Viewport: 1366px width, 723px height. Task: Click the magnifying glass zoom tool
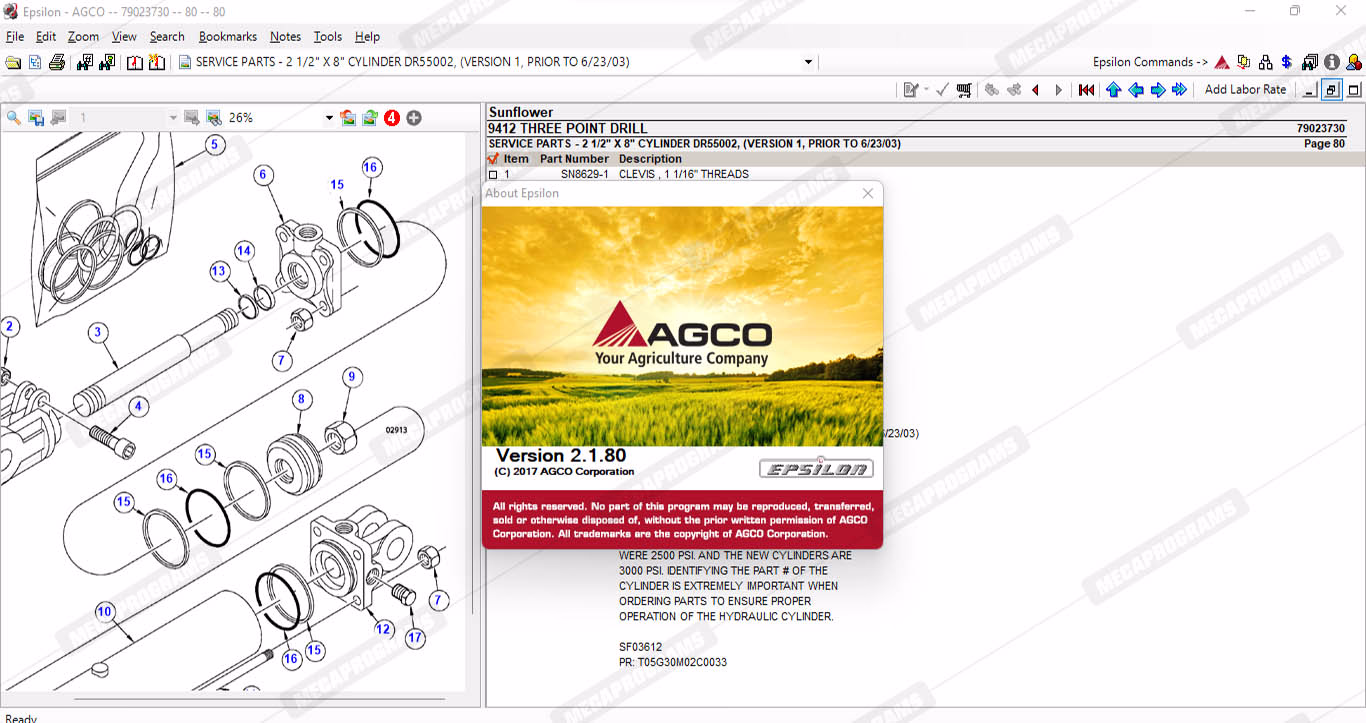point(13,118)
